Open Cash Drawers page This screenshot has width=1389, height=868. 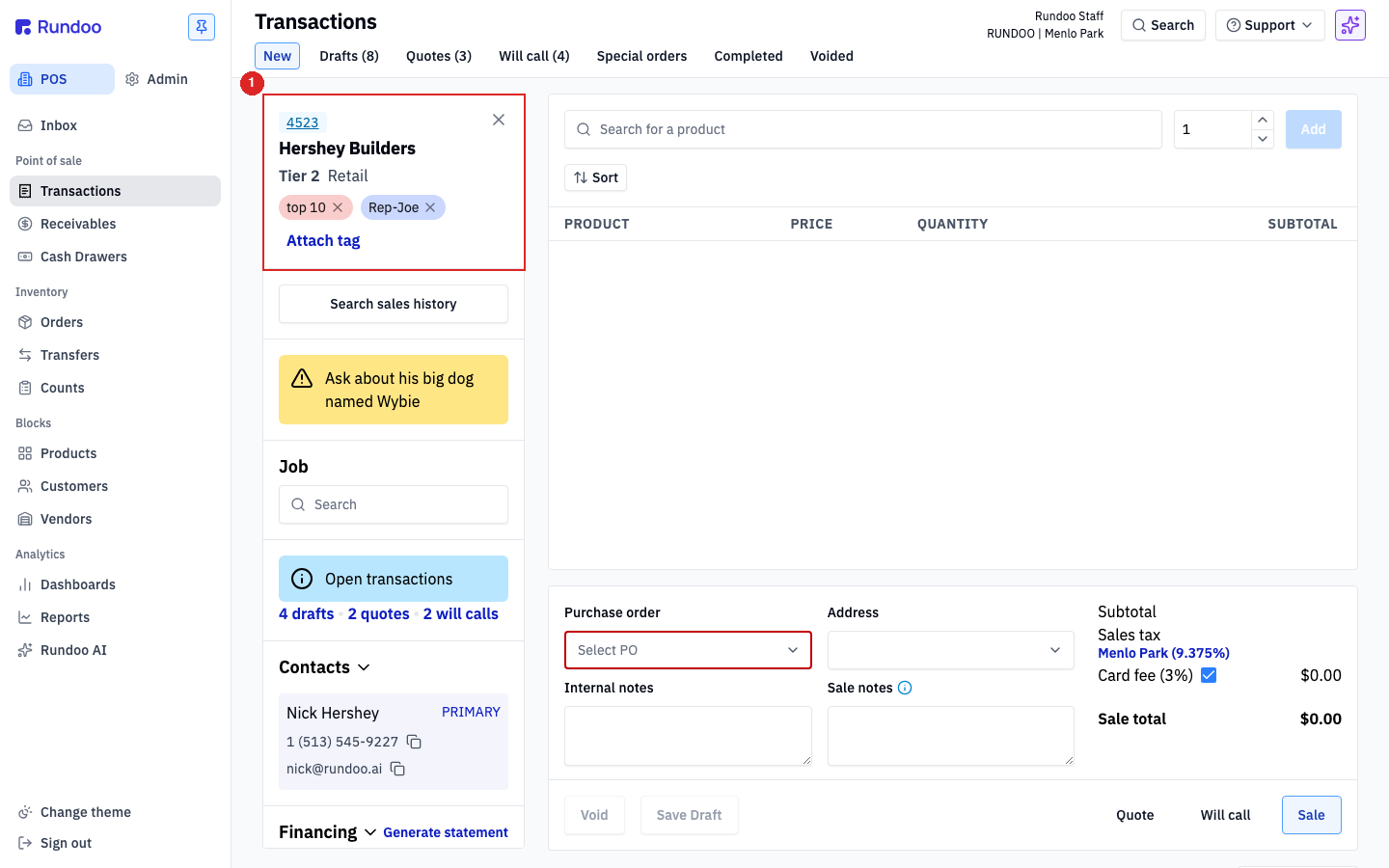pos(115,257)
